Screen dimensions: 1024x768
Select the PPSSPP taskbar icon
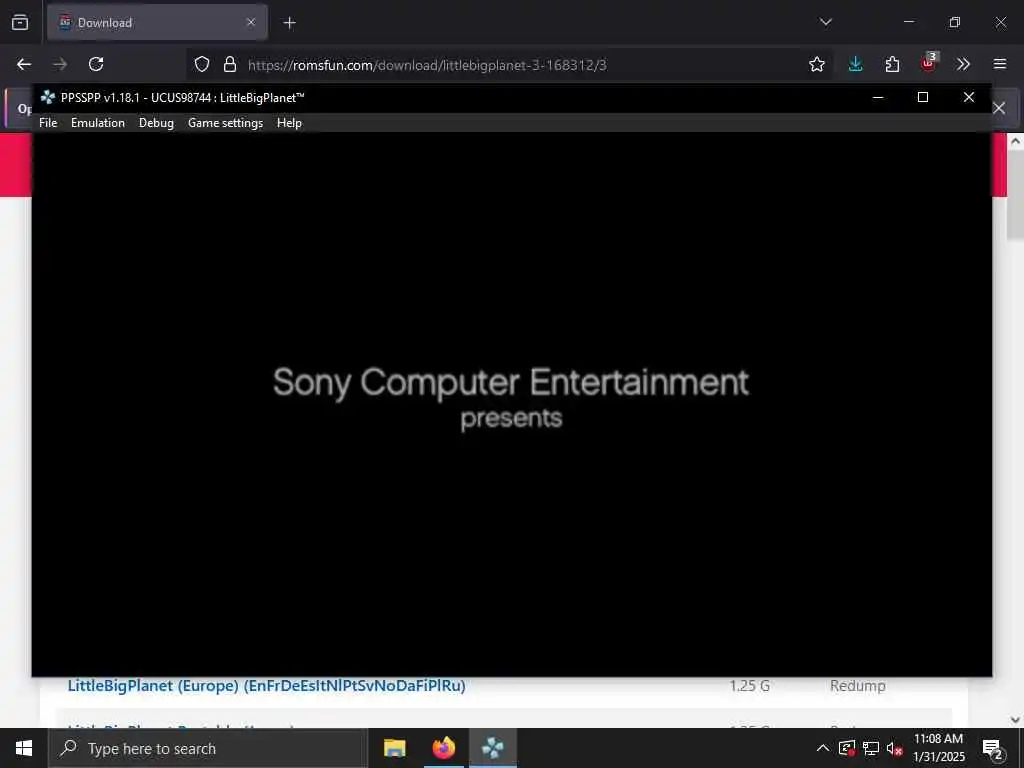[493, 748]
